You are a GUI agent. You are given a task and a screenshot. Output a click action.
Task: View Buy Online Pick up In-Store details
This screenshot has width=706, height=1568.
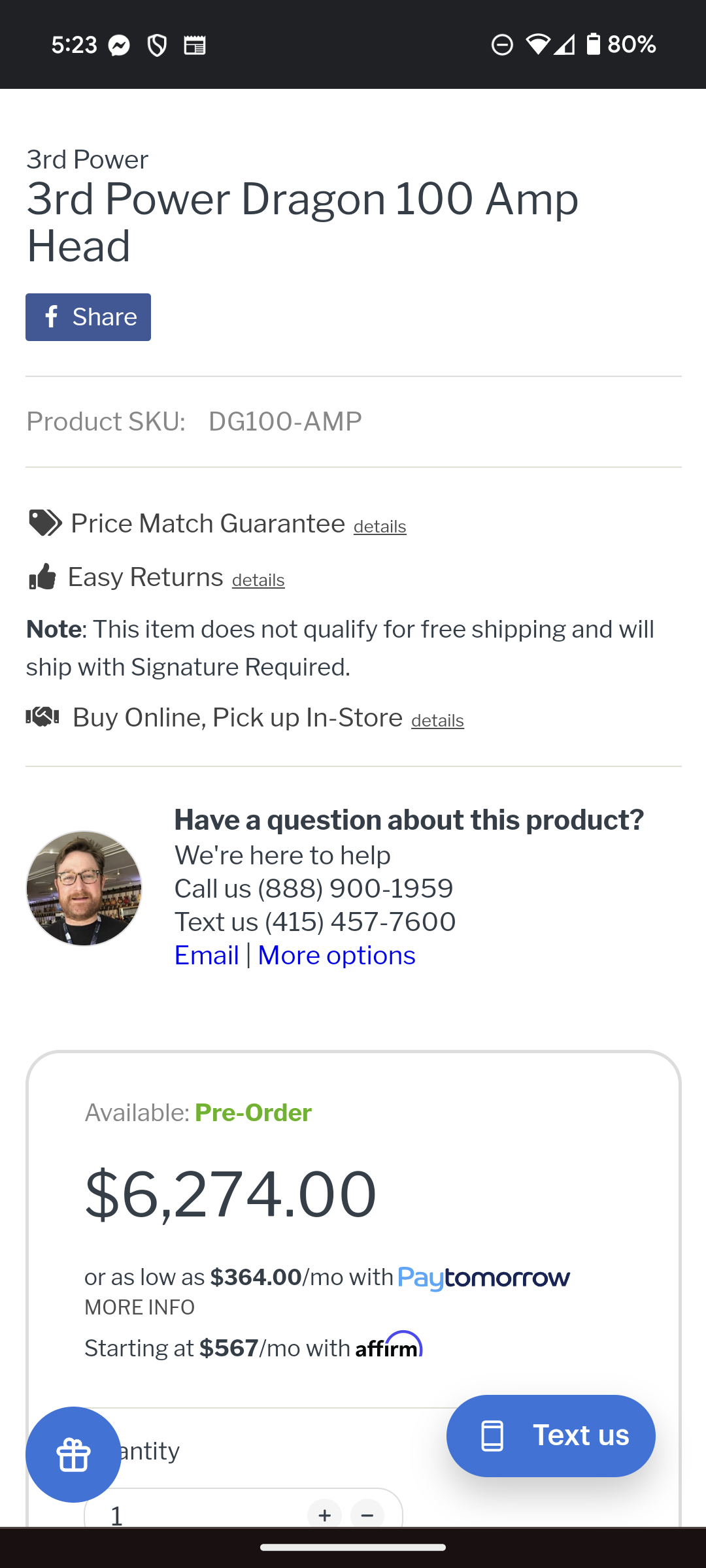(x=437, y=721)
